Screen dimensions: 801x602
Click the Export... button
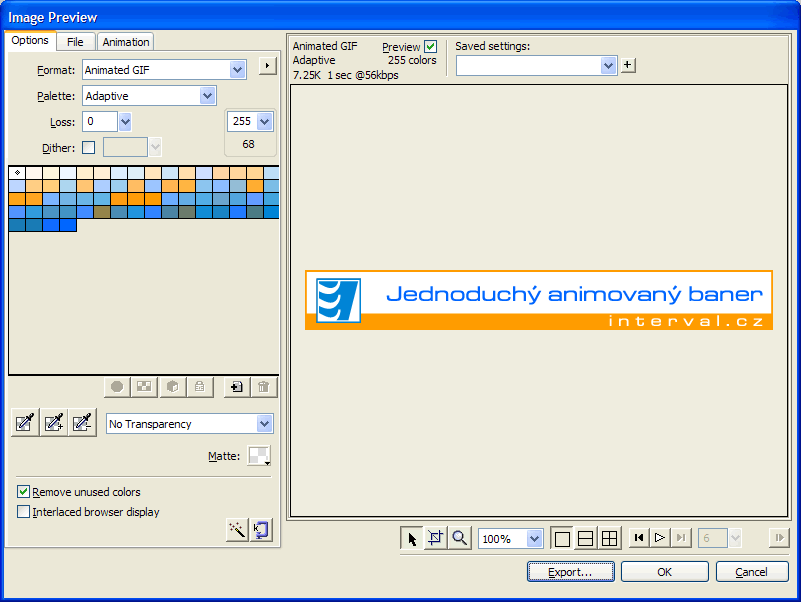point(570,572)
